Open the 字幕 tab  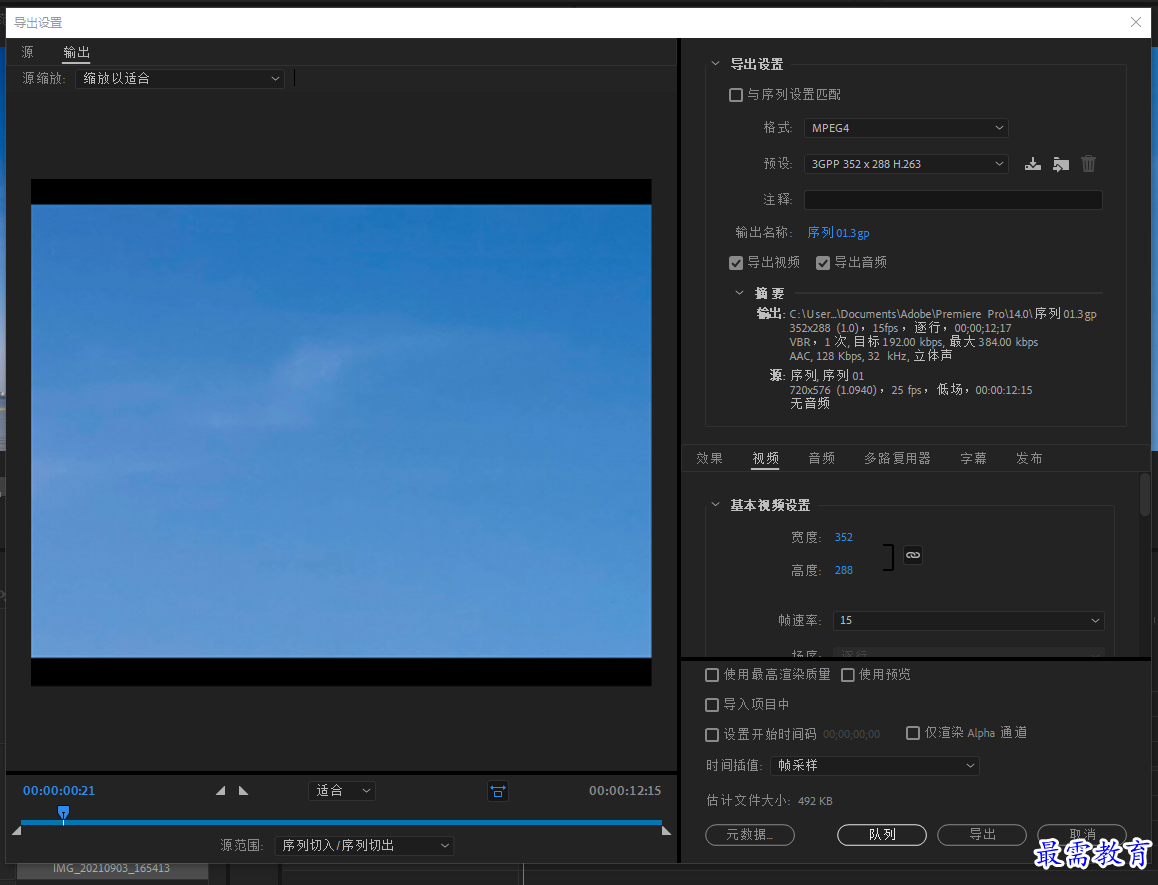(973, 458)
